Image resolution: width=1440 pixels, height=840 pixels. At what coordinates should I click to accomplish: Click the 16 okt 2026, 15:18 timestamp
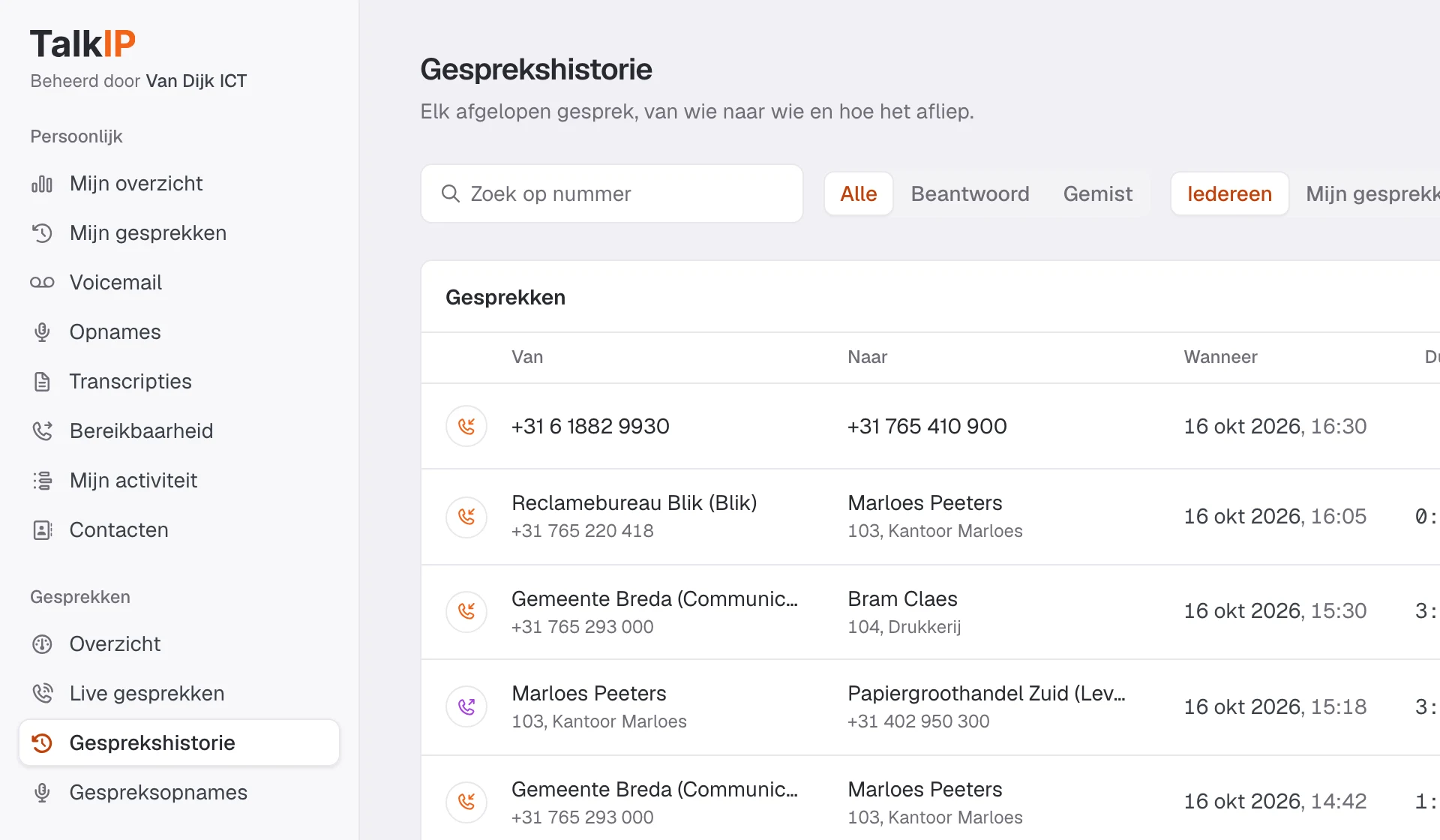pyautogui.click(x=1275, y=706)
